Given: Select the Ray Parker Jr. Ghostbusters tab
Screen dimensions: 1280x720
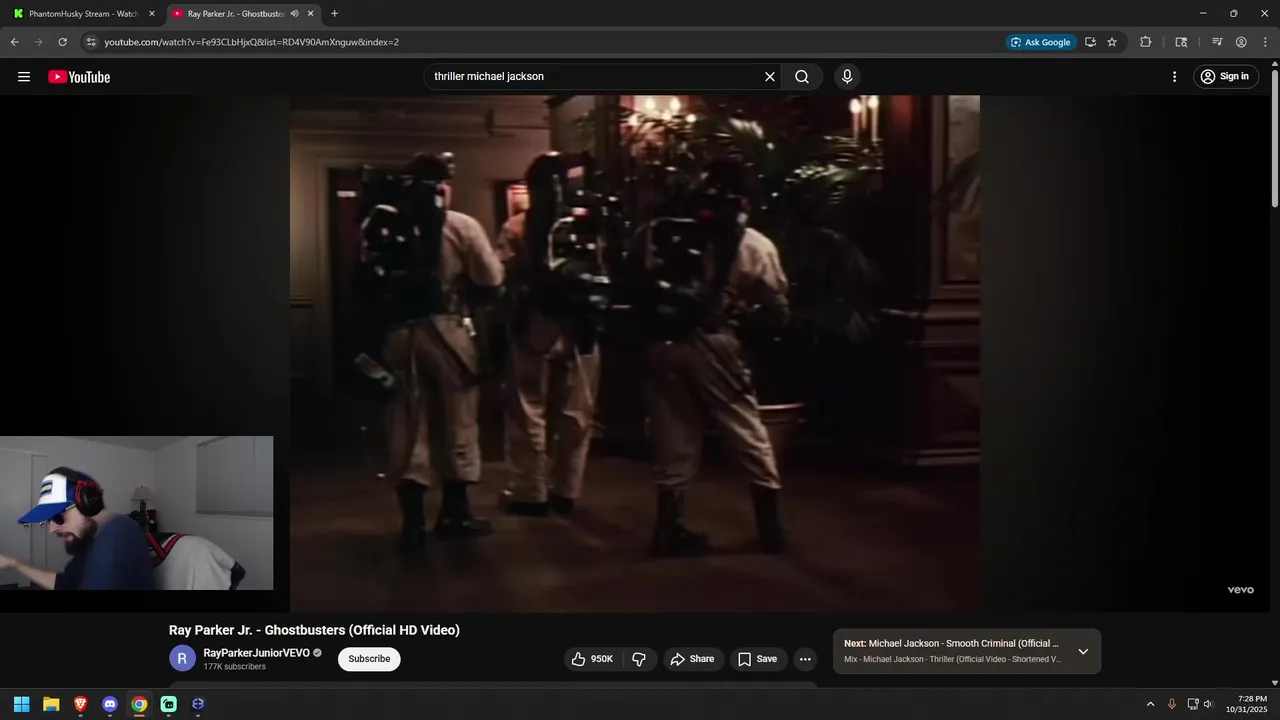Looking at the screenshot, I should point(236,14).
